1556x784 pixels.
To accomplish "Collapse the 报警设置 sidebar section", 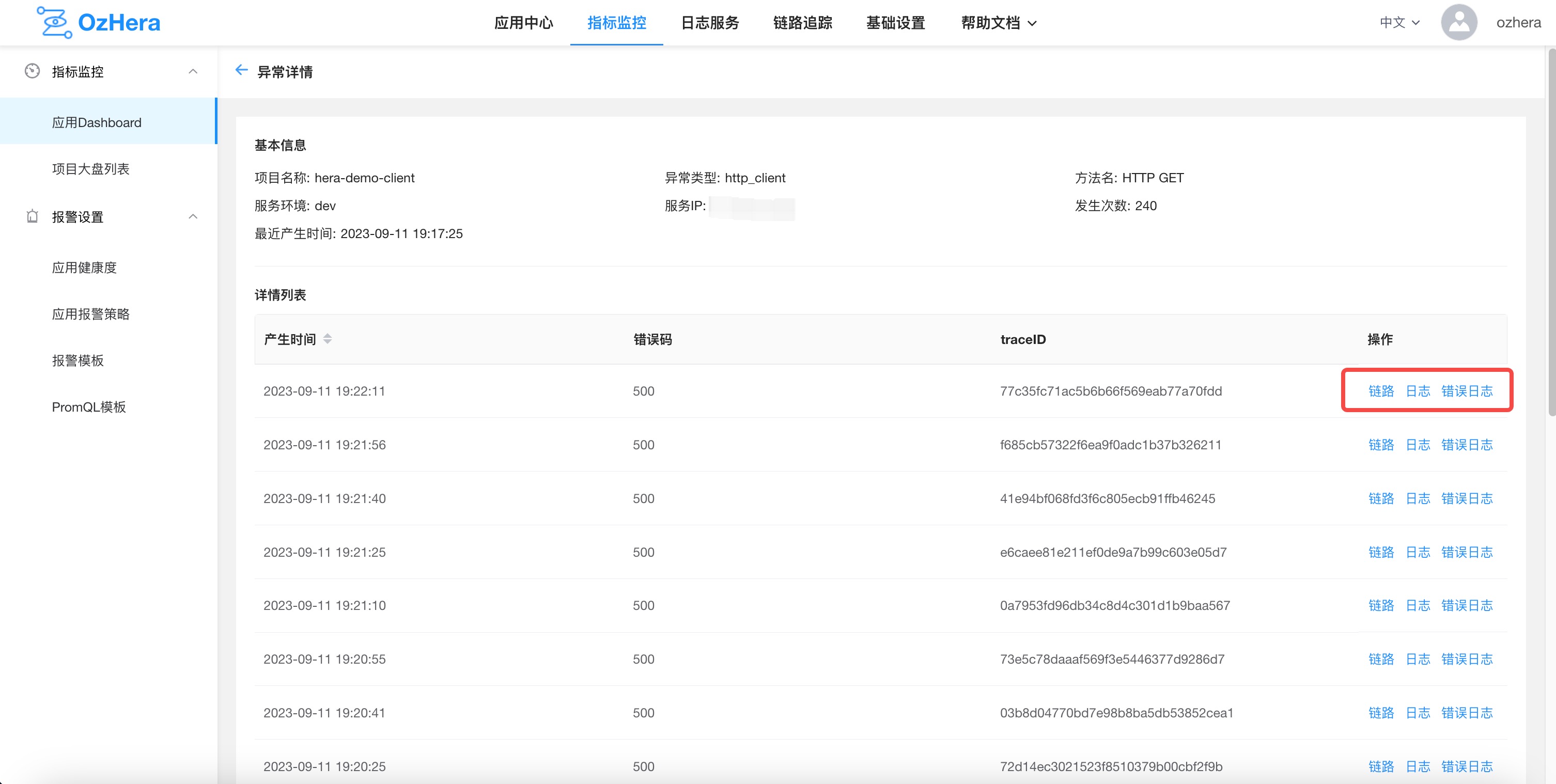I will [193, 216].
